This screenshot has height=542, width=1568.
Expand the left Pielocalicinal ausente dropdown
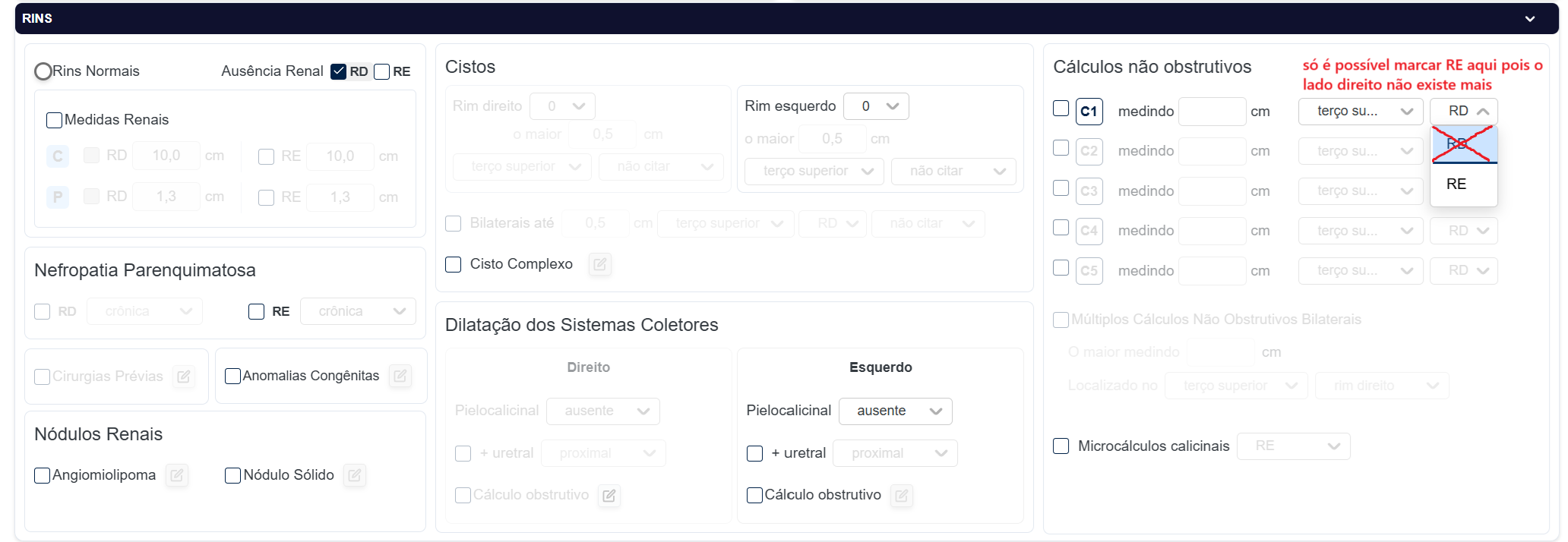(895, 411)
